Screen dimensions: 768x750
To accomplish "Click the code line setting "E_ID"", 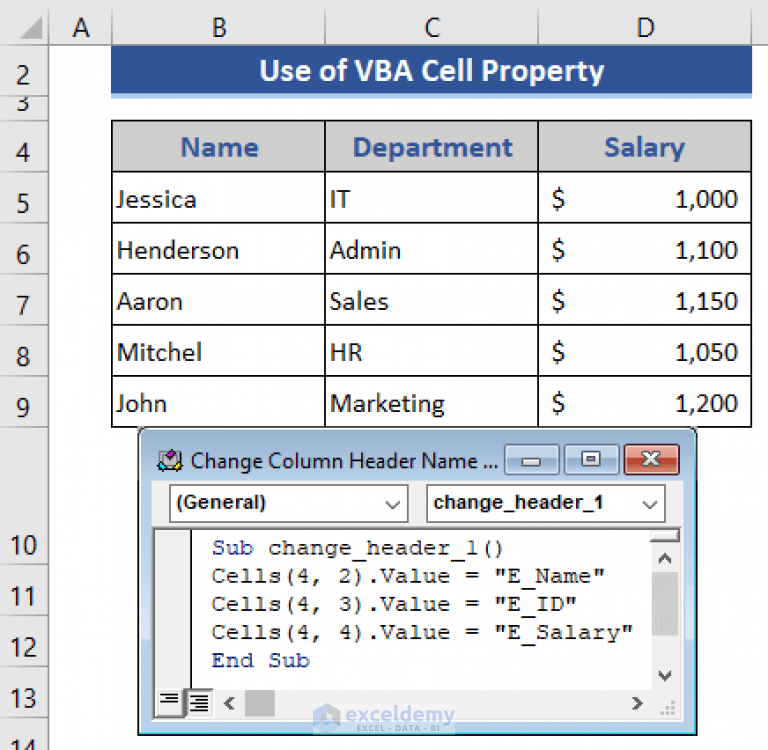I will [394, 605].
